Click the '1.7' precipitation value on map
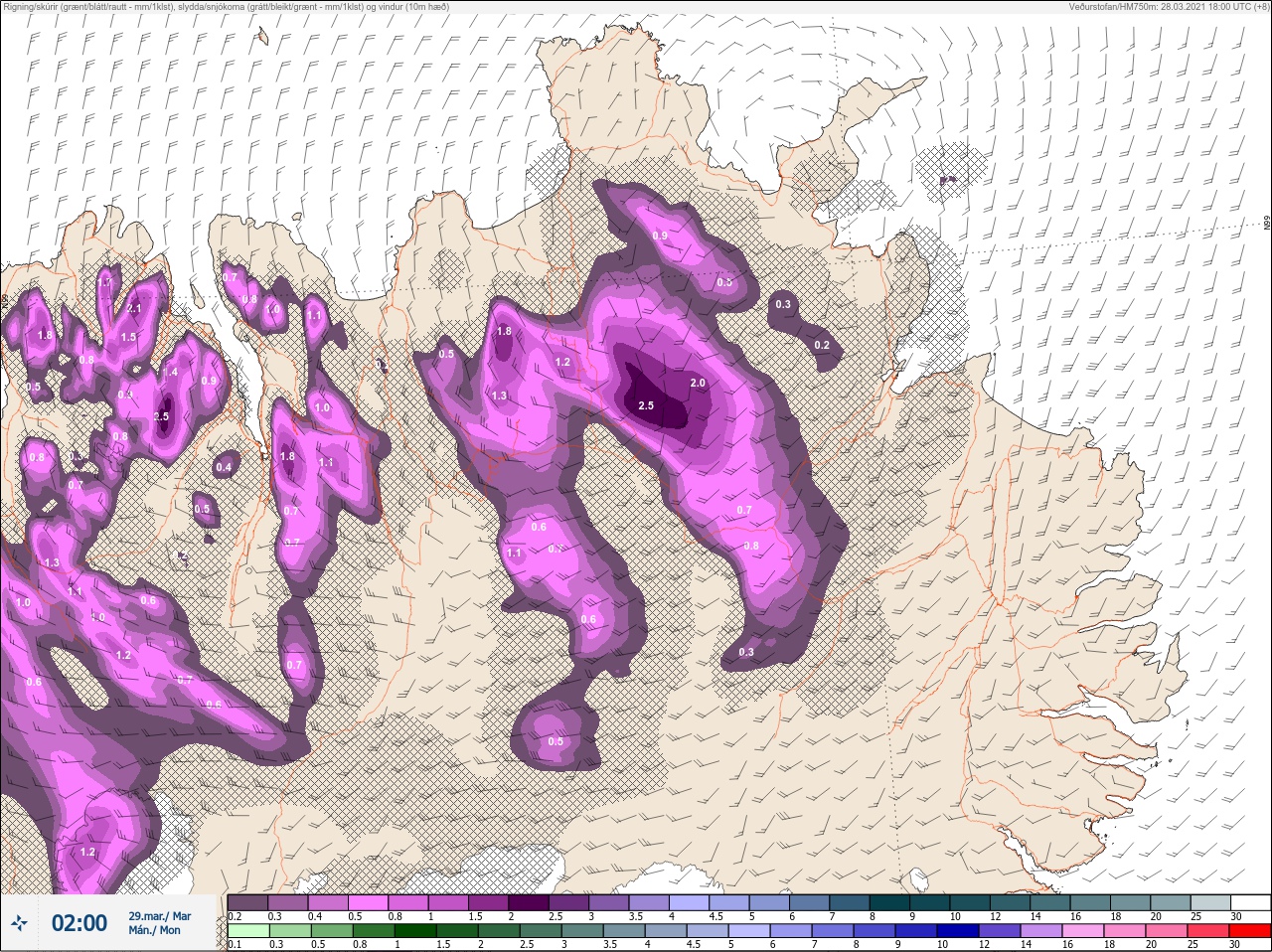The image size is (1272, 952). (x=105, y=282)
